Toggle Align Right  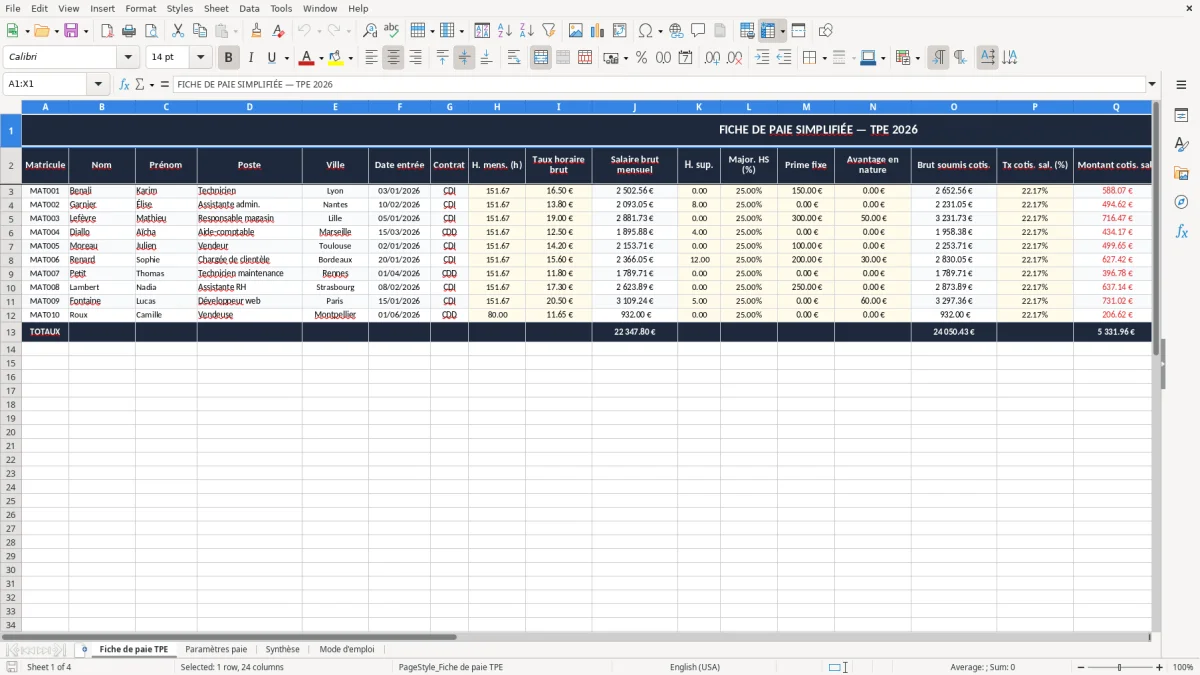(x=415, y=58)
